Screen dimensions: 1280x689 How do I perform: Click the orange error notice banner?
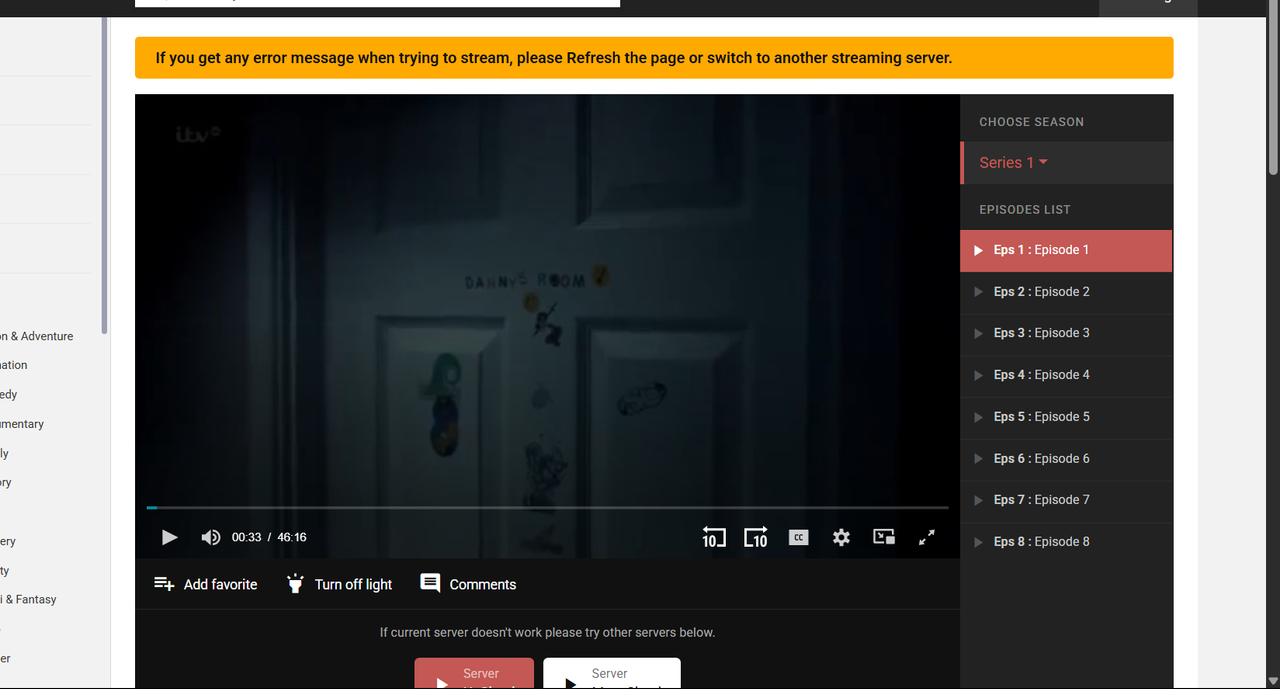(x=654, y=58)
